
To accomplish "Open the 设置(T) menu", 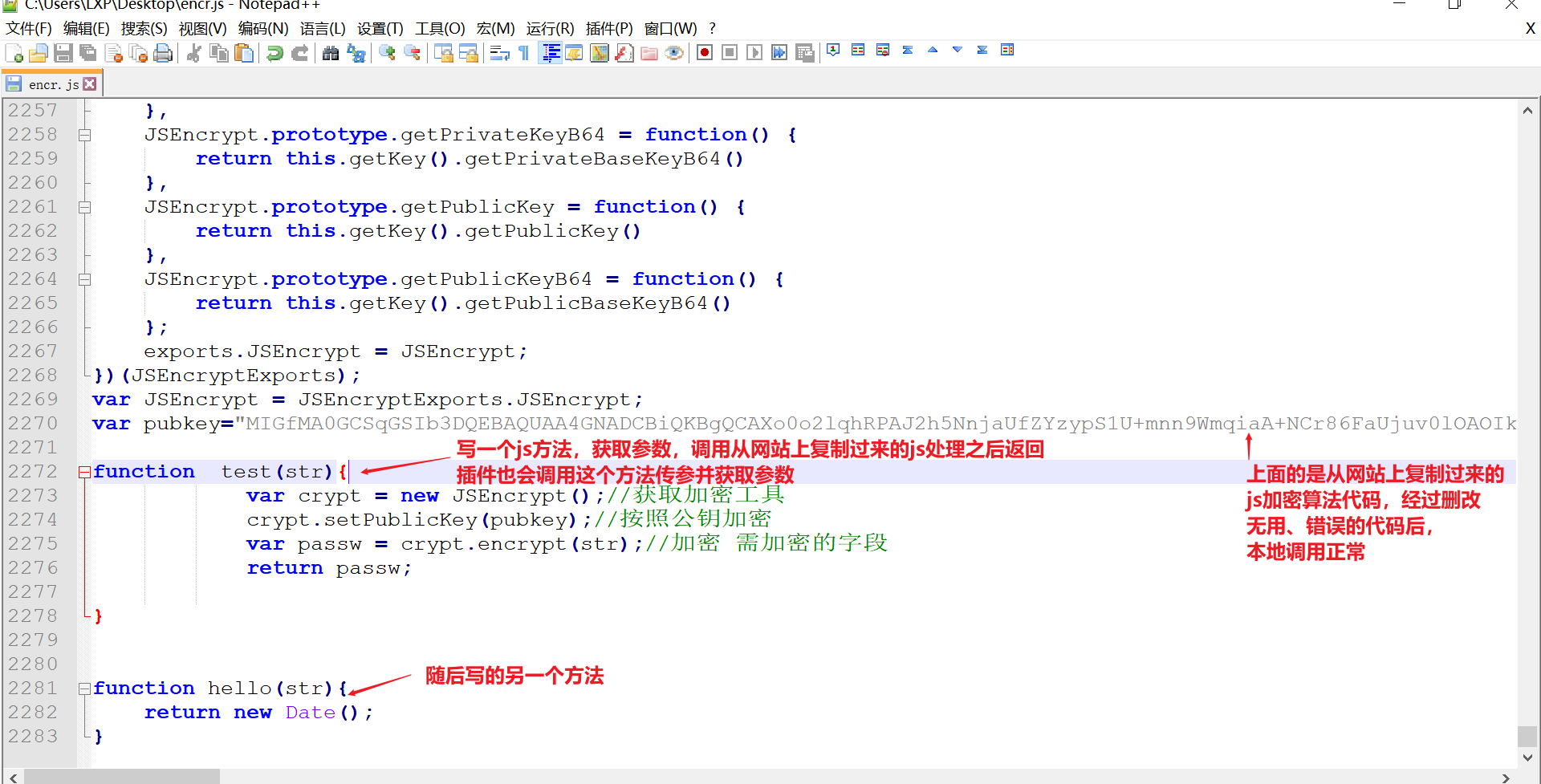I will (380, 29).
